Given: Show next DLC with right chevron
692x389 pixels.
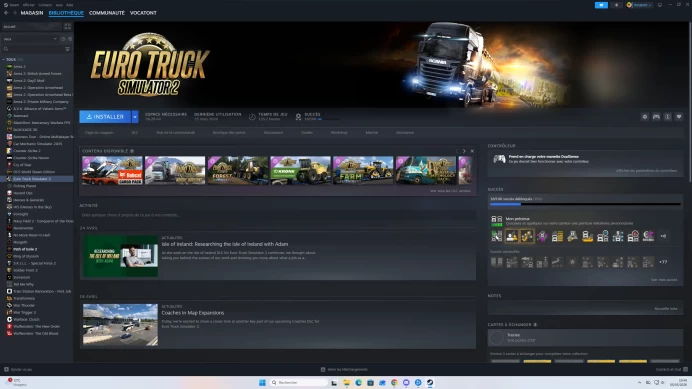Looking at the screenshot, I should 464,151.
